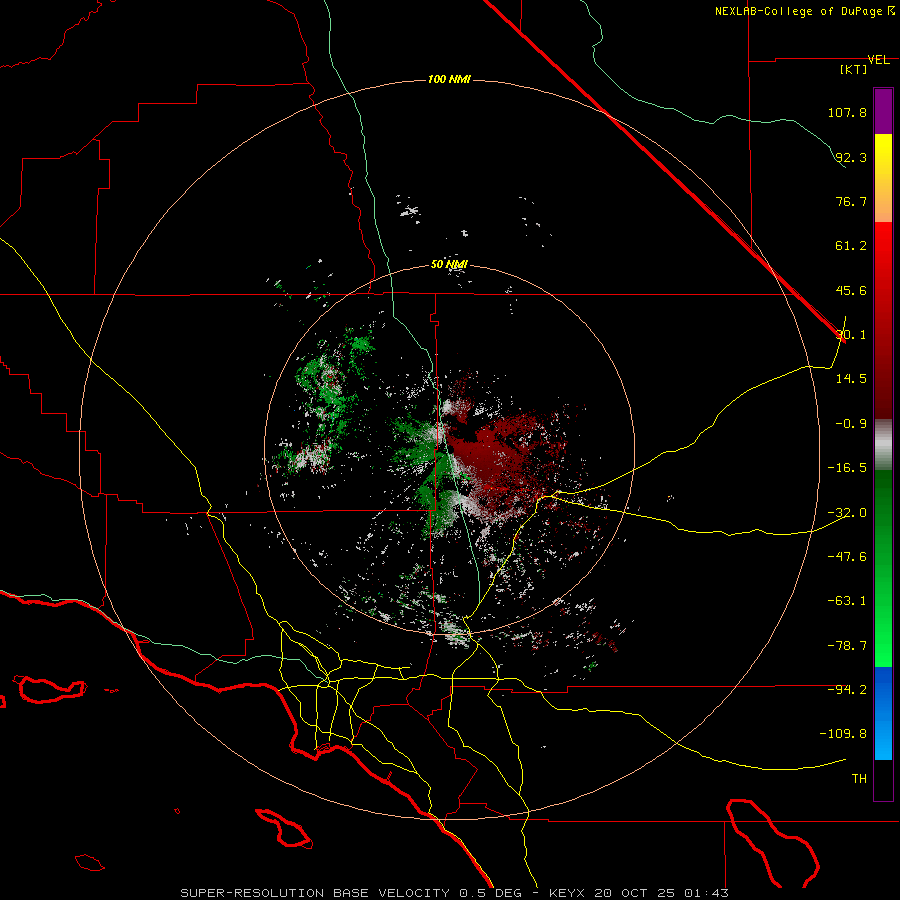Click the 61.2 value on velocity legend
The height and width of the screenshot is (900, 900).
[x=851, y=246]
